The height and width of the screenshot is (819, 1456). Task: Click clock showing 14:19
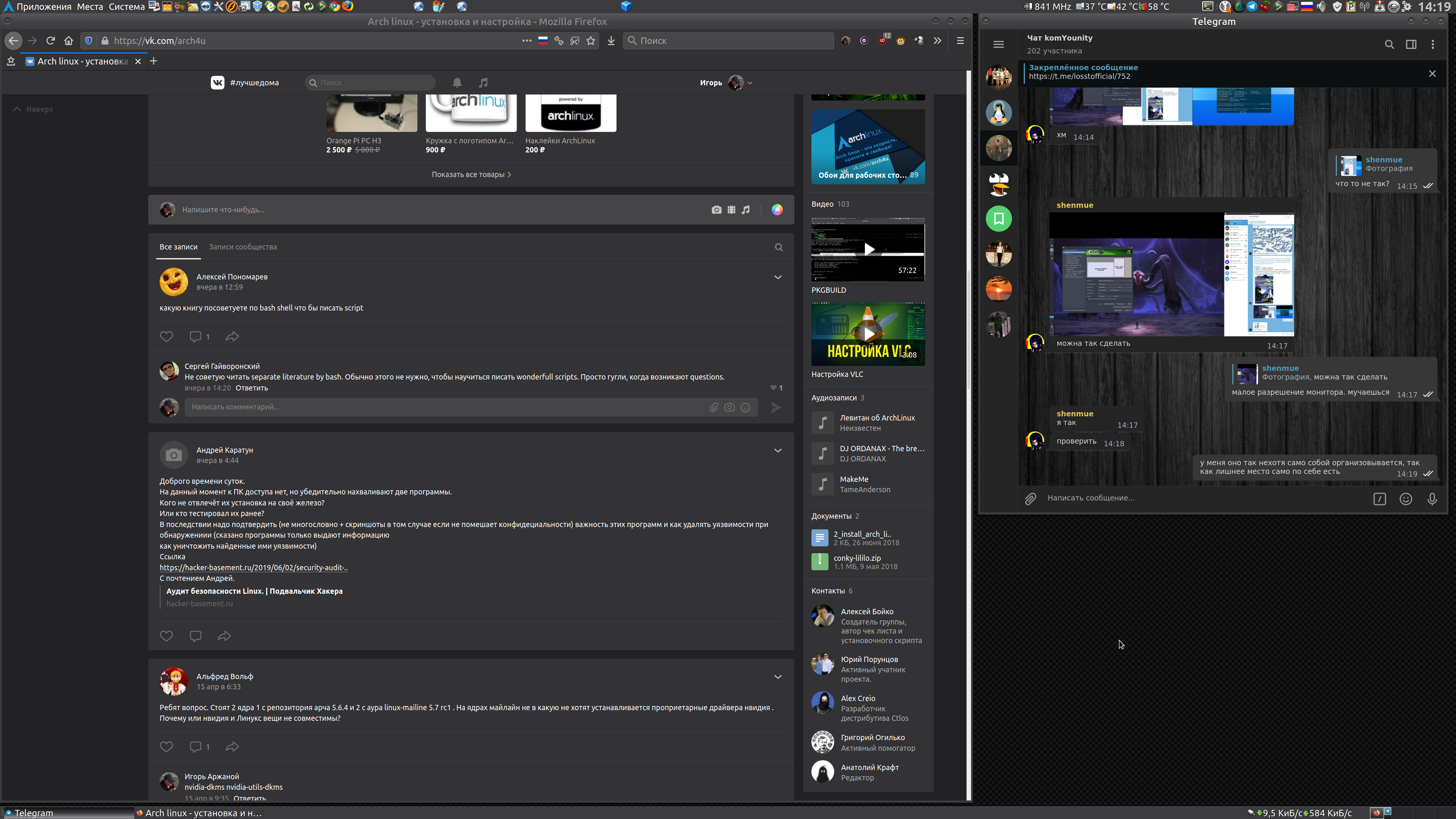1434,7
